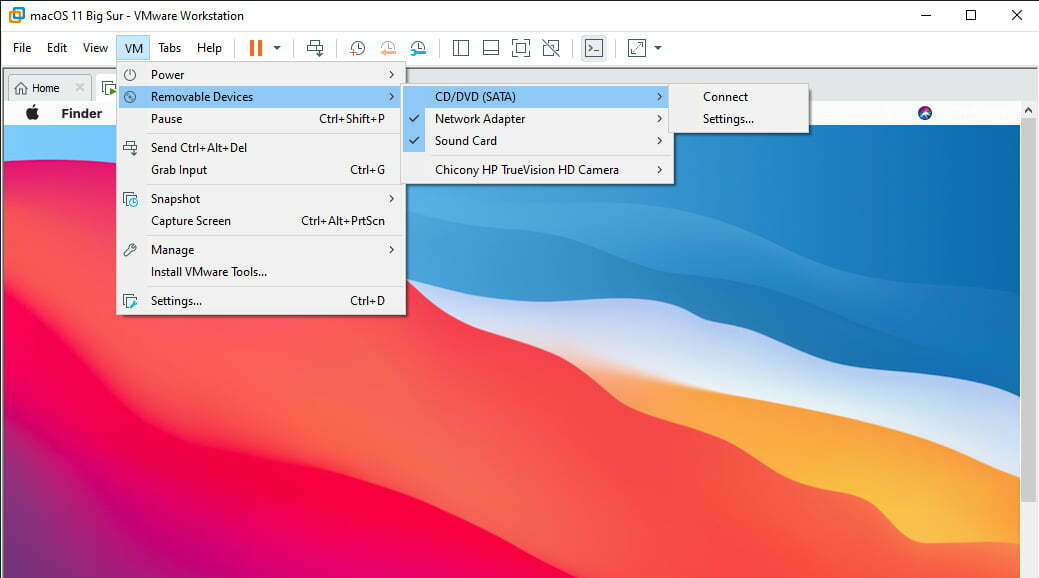Open Settings... in the CD/DVD submenu

point(739,119)
